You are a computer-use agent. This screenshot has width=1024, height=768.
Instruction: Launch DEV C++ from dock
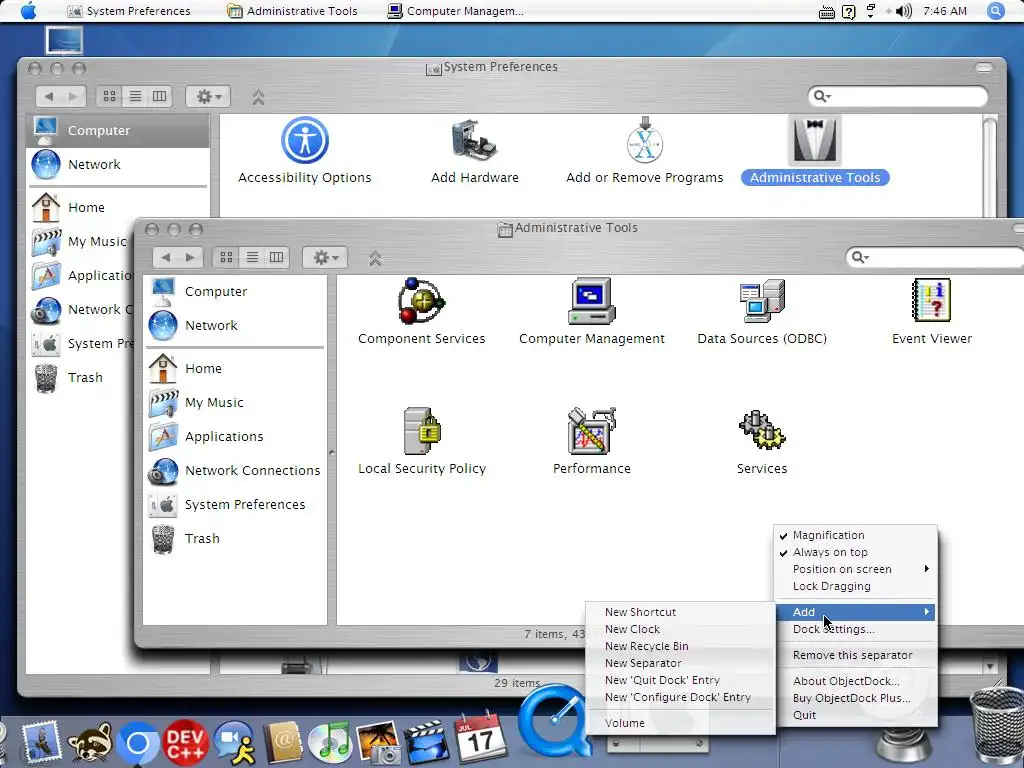pos(185,742)
